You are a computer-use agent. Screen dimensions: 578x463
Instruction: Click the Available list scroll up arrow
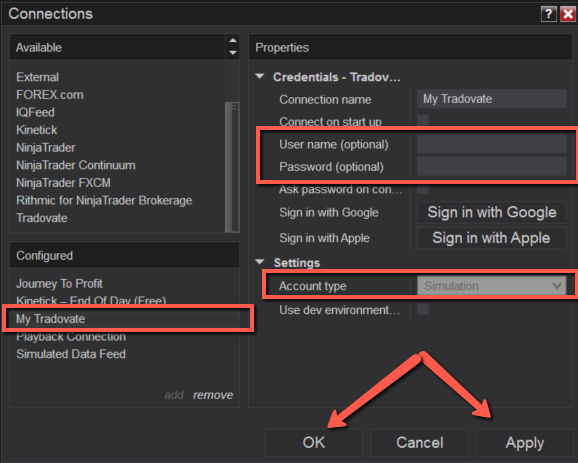click(233, 40)
